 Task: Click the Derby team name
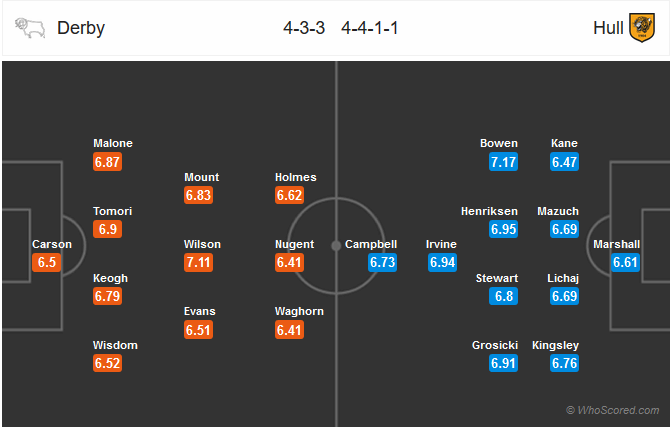81,28
